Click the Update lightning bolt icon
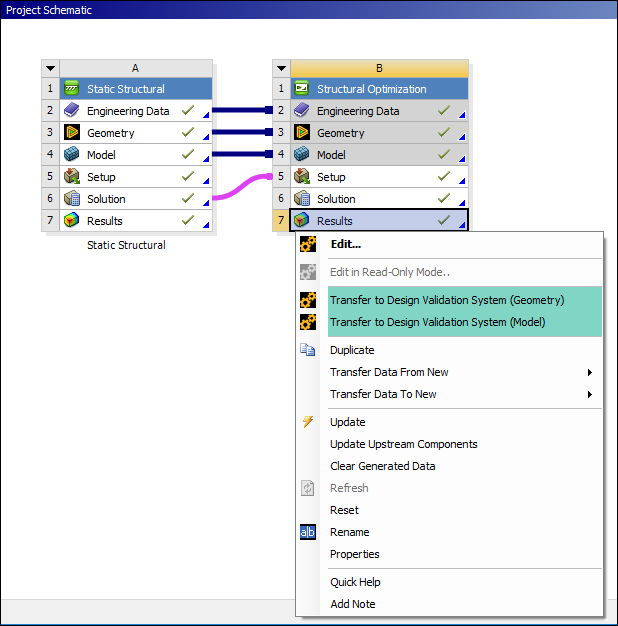This screenshot has height=626, width=618. coord(308,422)
